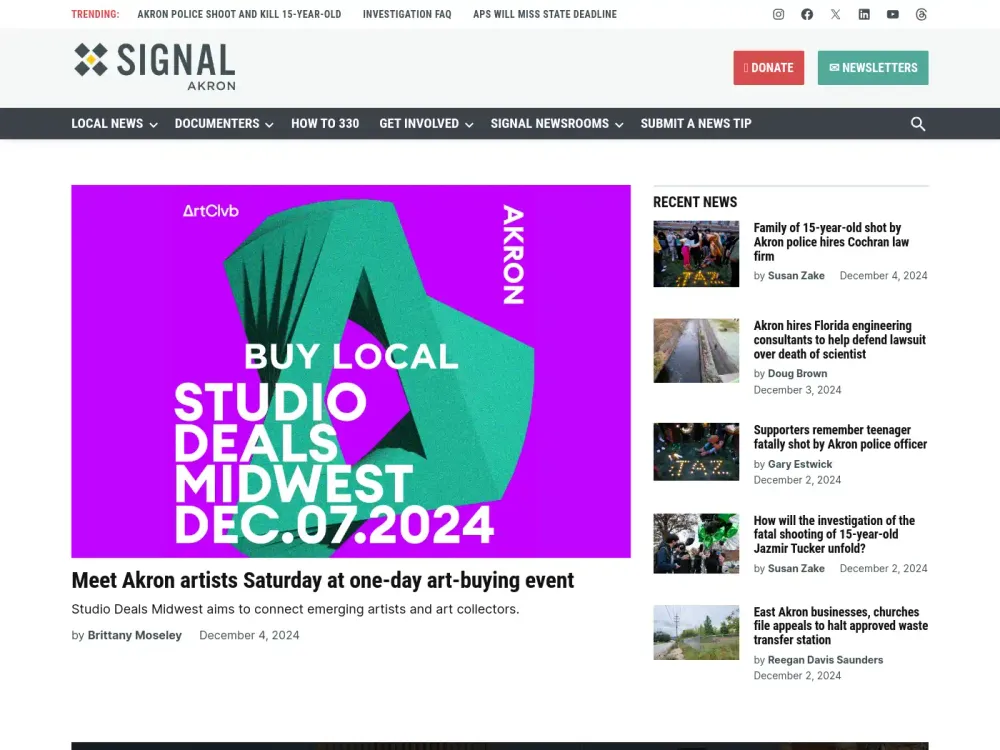Read the Akron artists art-buying event headline
The width and height of the screenshot is (1000, 750).
click(322, 580)
